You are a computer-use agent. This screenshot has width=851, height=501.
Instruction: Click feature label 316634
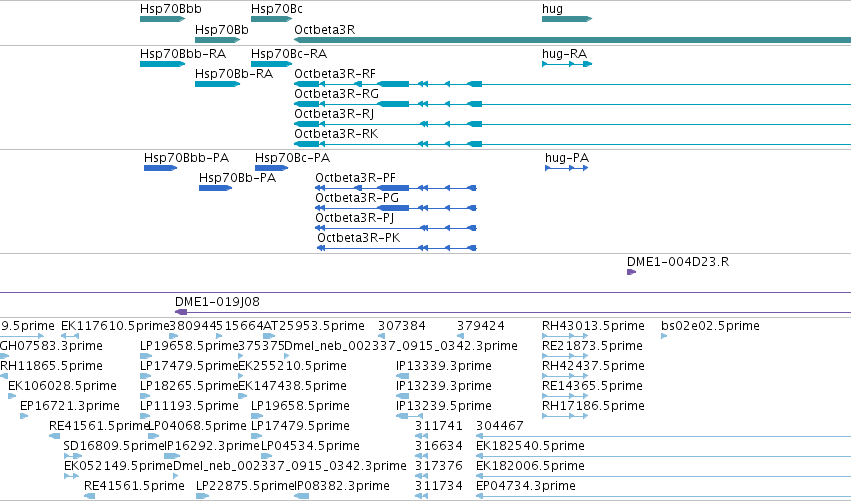tap(439, 446)
